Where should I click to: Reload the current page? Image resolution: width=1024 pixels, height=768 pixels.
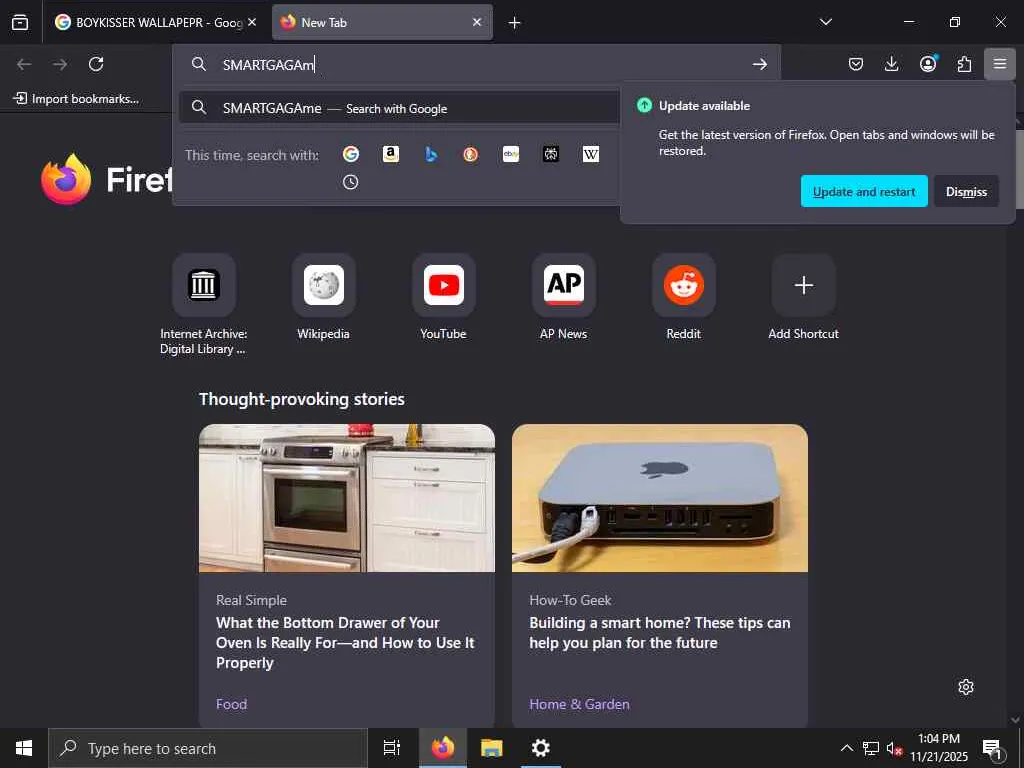pyautogui.click(x=96, y=64)
